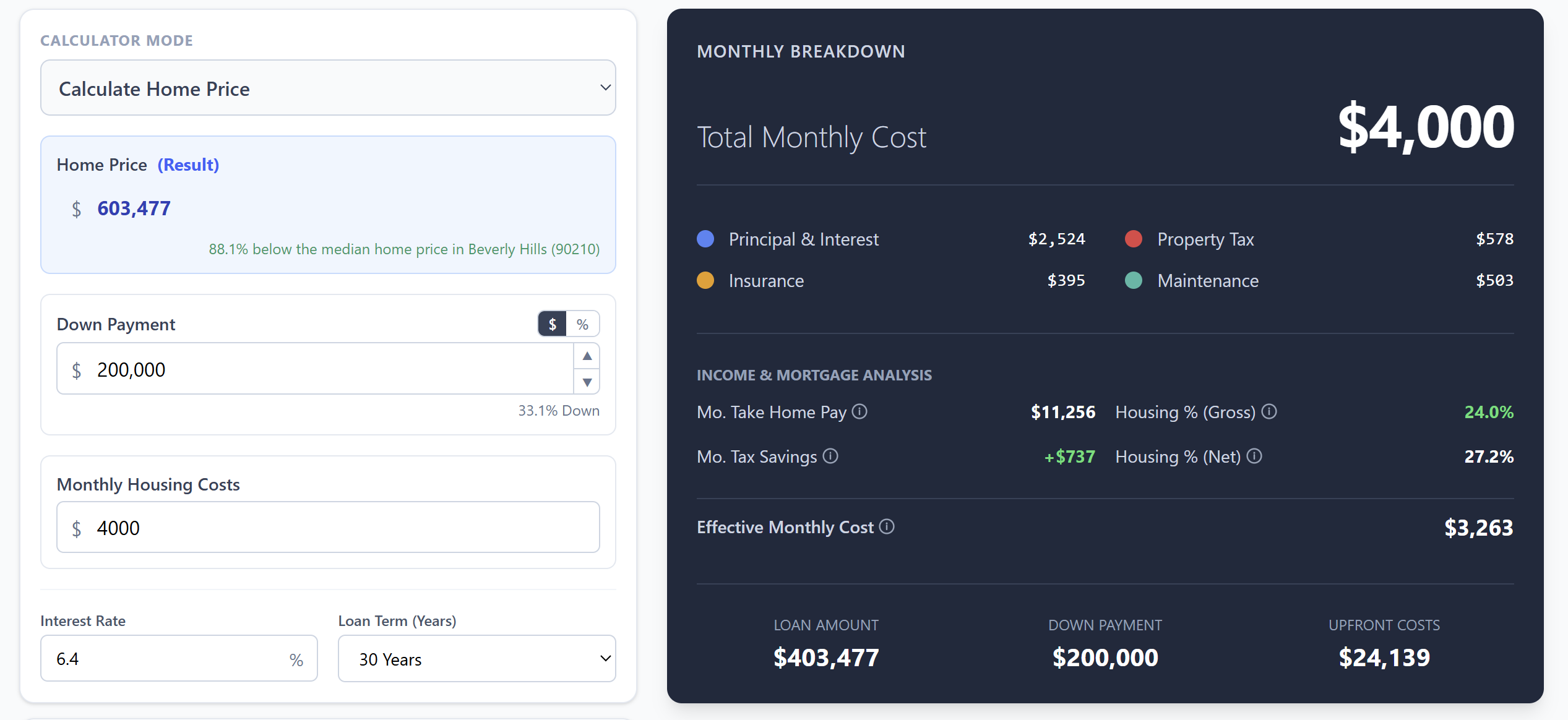
Task: Decrease down payment with down arrow
Action: click(587, 382)
